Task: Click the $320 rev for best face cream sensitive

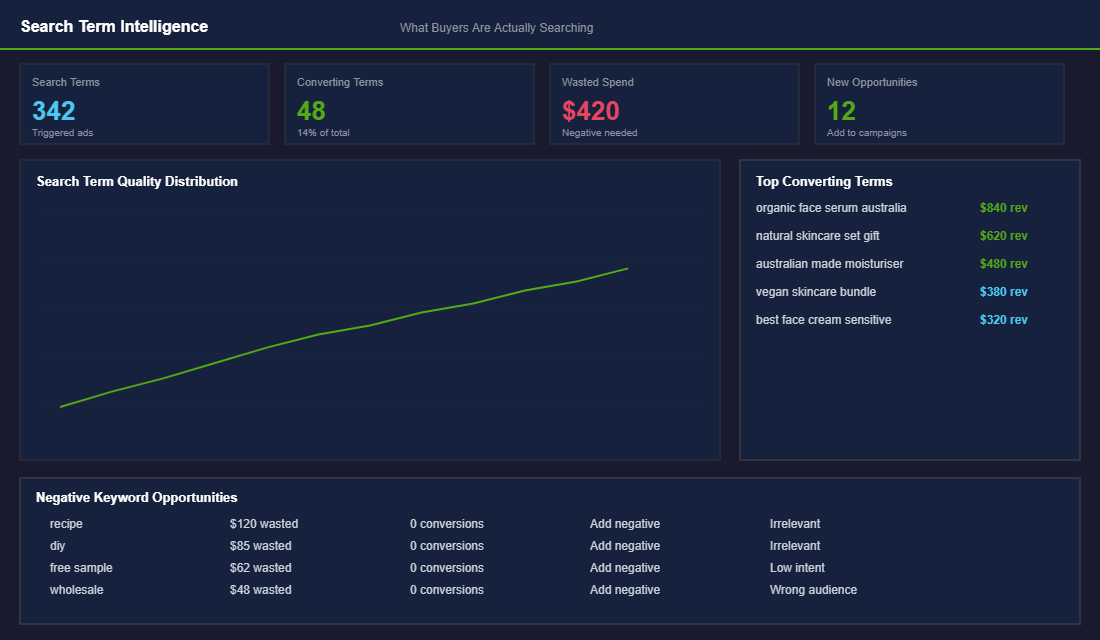Action: point(1004,319)
